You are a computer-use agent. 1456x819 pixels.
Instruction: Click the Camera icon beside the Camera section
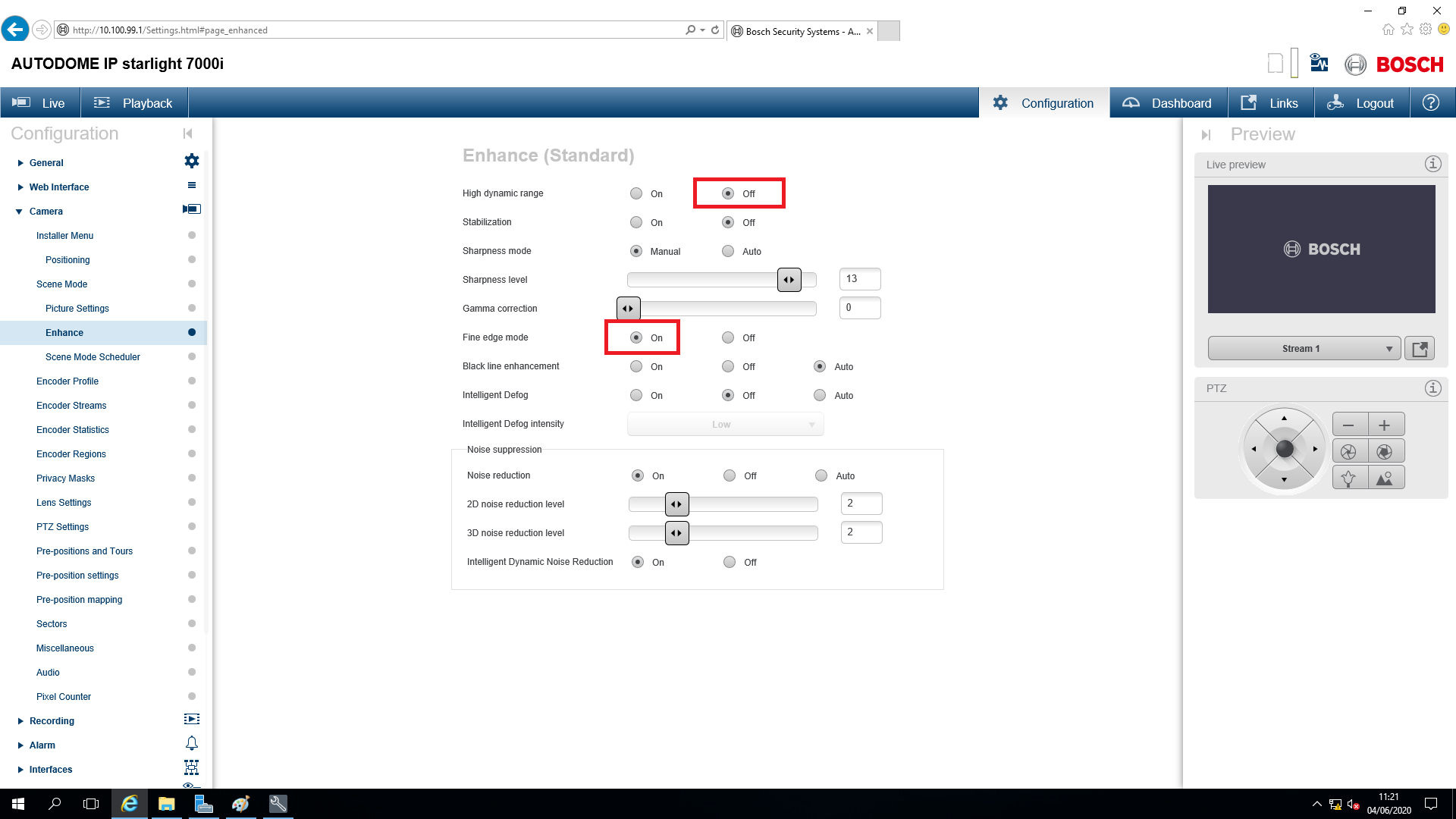pyautogui.click(x=192, y=209)
